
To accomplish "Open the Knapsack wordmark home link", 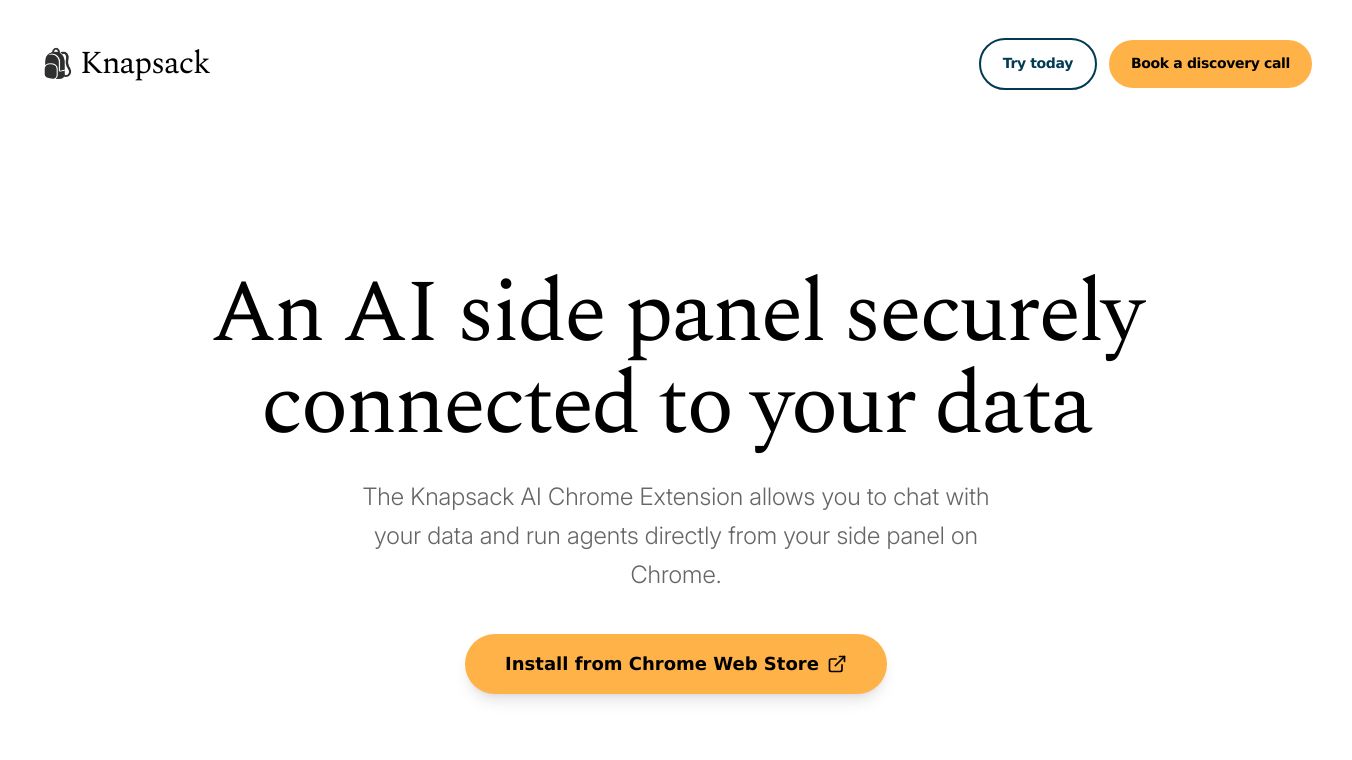I will point(145,64).
